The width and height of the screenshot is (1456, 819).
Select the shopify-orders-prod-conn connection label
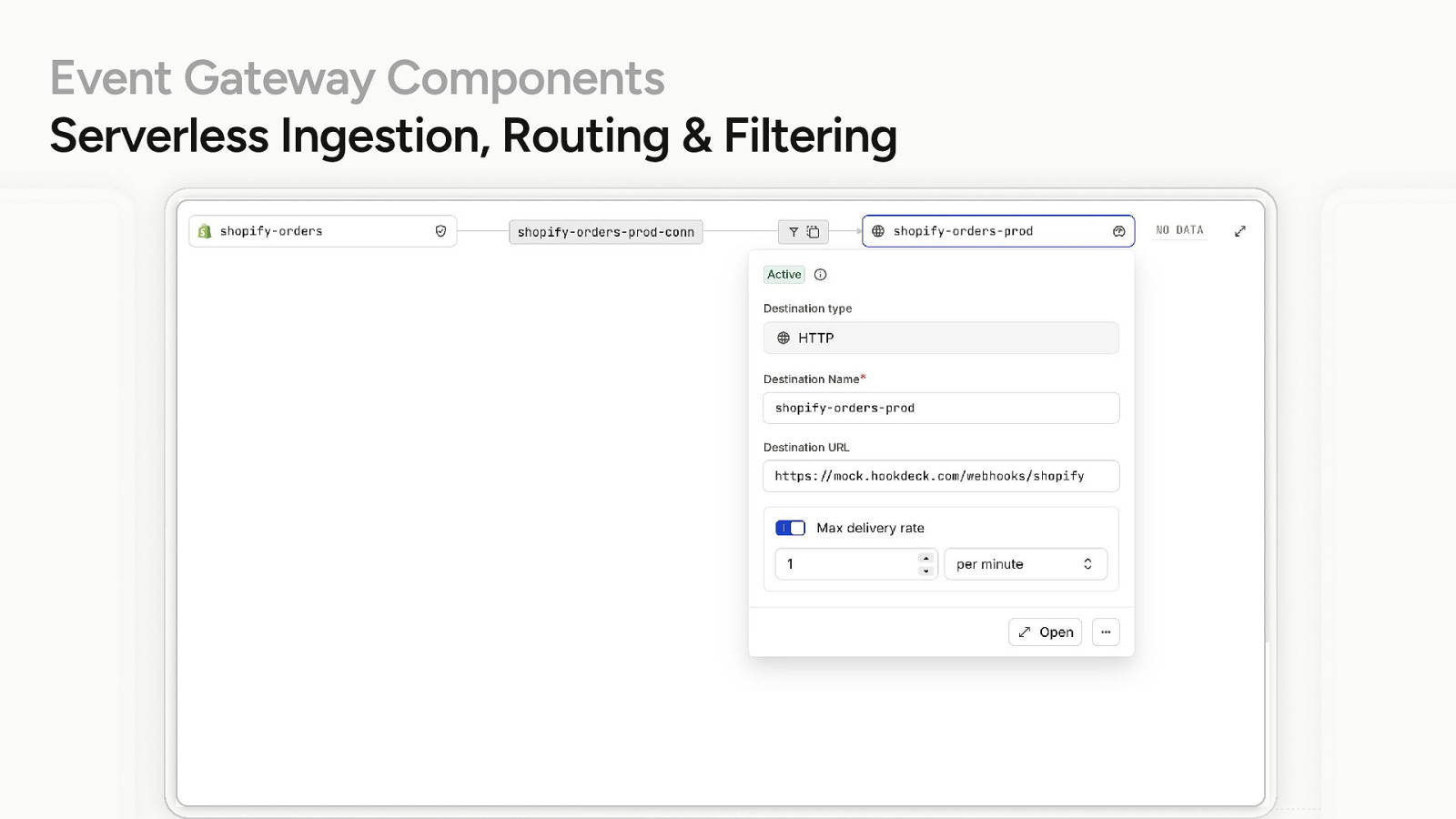click(605, 232)
